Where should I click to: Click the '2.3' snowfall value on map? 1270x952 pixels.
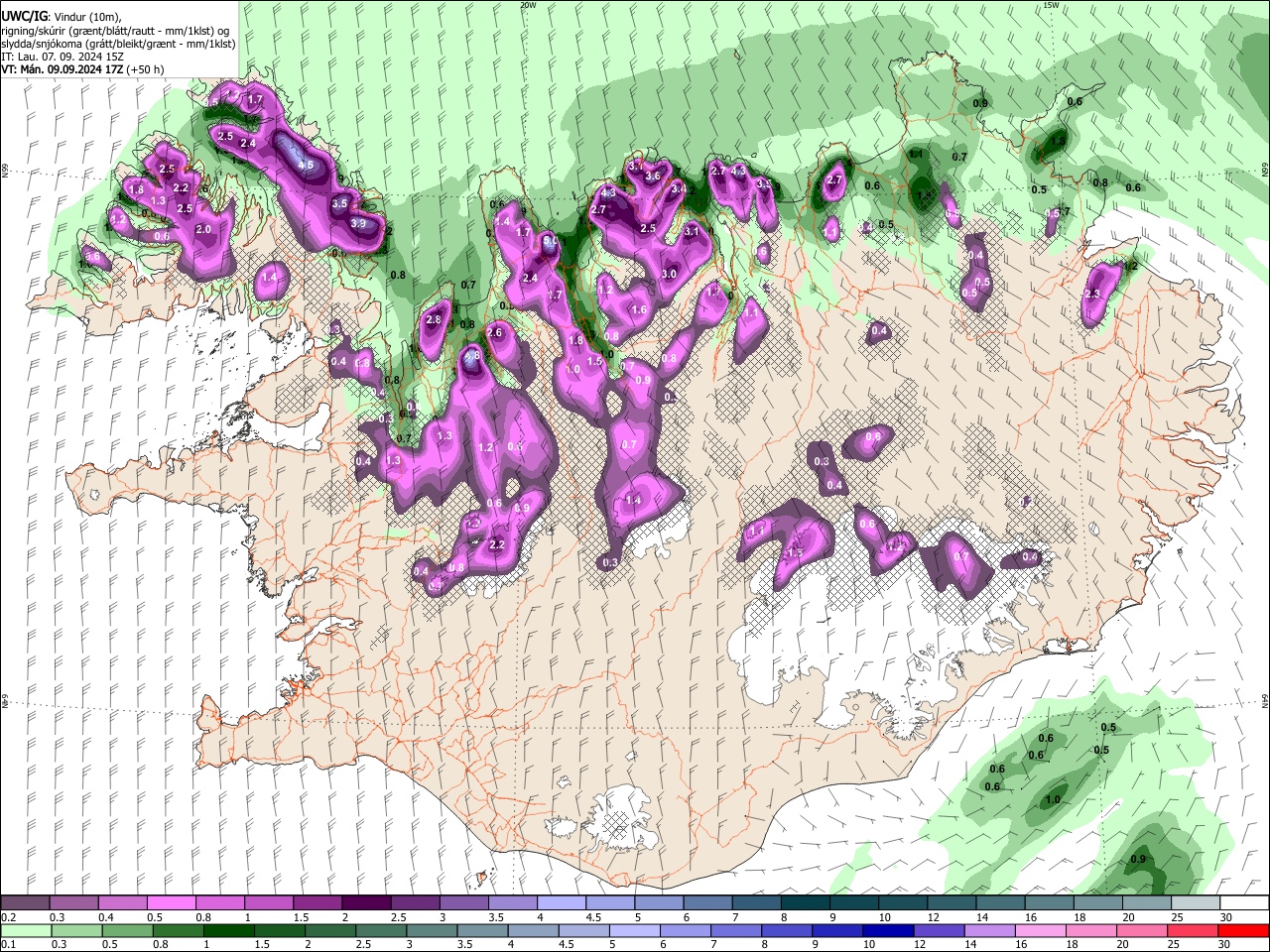(1092, 295)
